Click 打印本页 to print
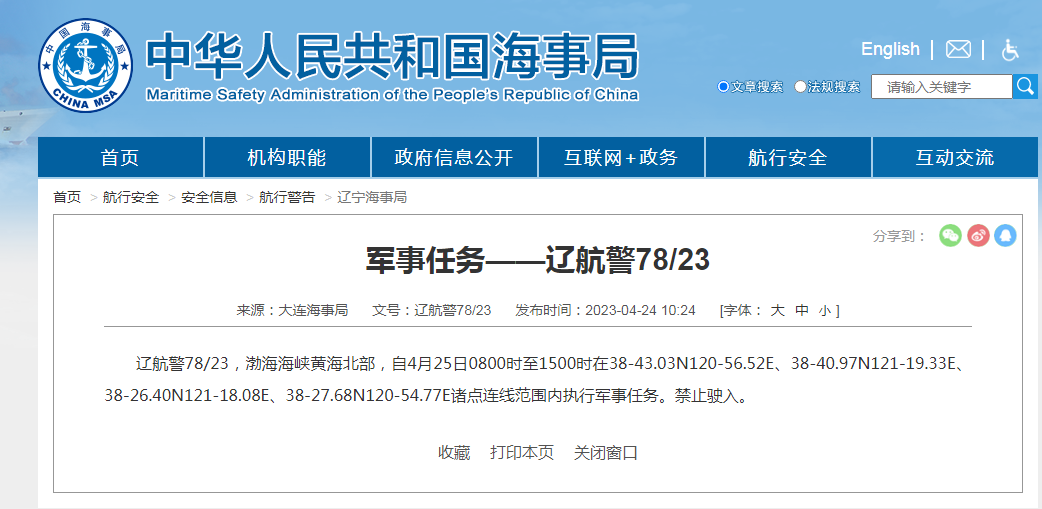 pos(522,453)
